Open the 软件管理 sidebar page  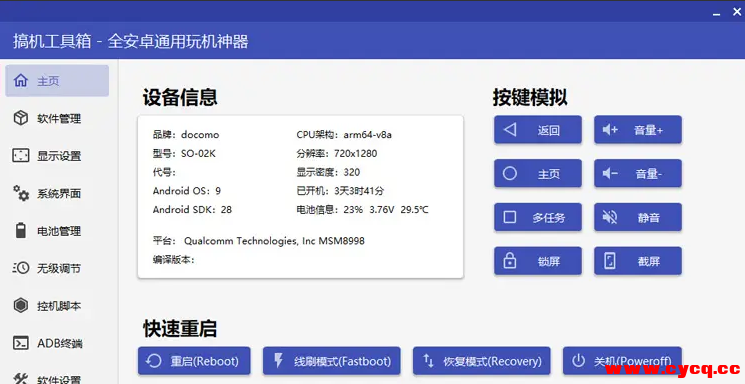tap(57, 118)
